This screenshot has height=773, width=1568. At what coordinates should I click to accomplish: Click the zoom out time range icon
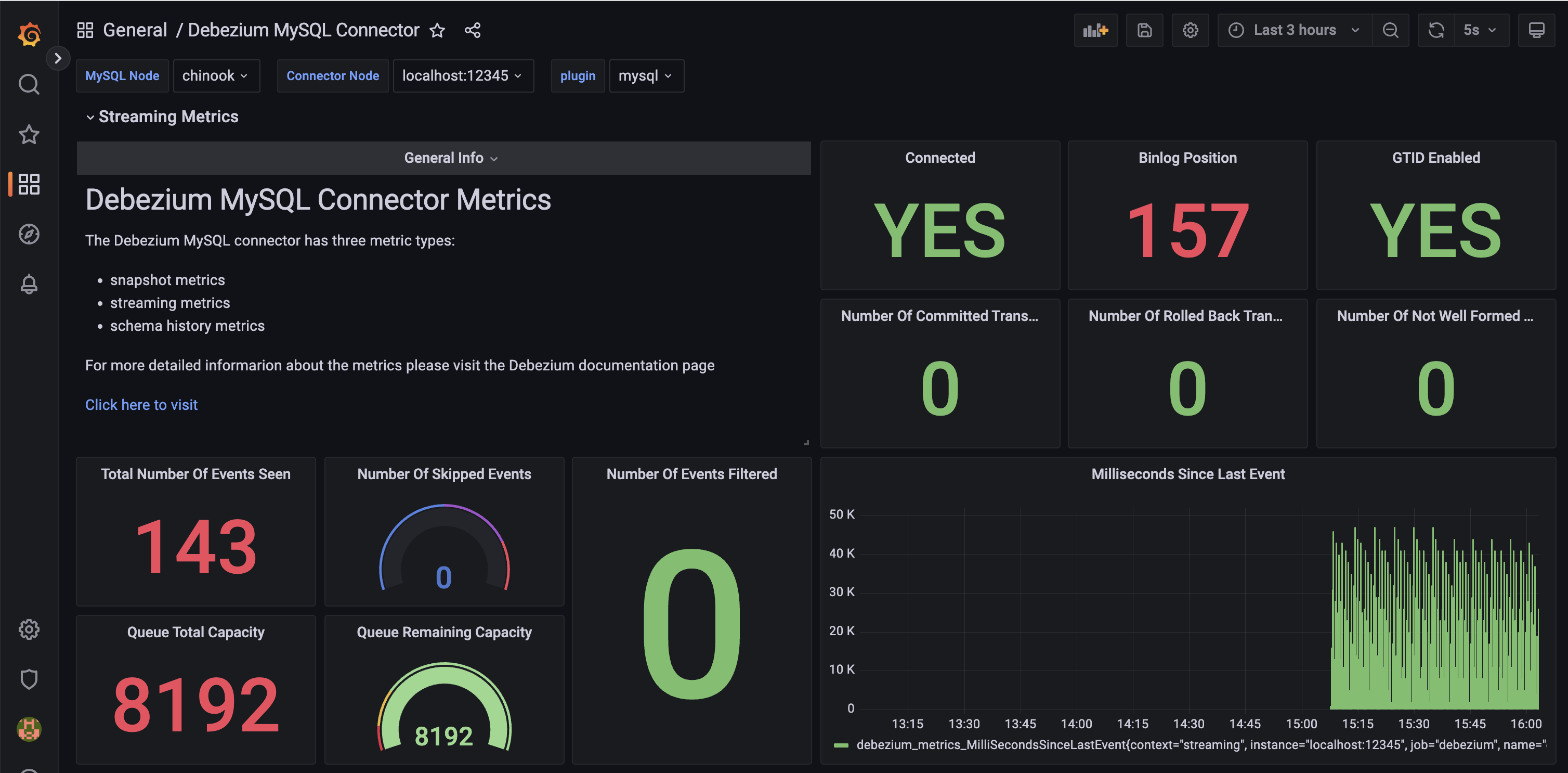[1390, 30]
